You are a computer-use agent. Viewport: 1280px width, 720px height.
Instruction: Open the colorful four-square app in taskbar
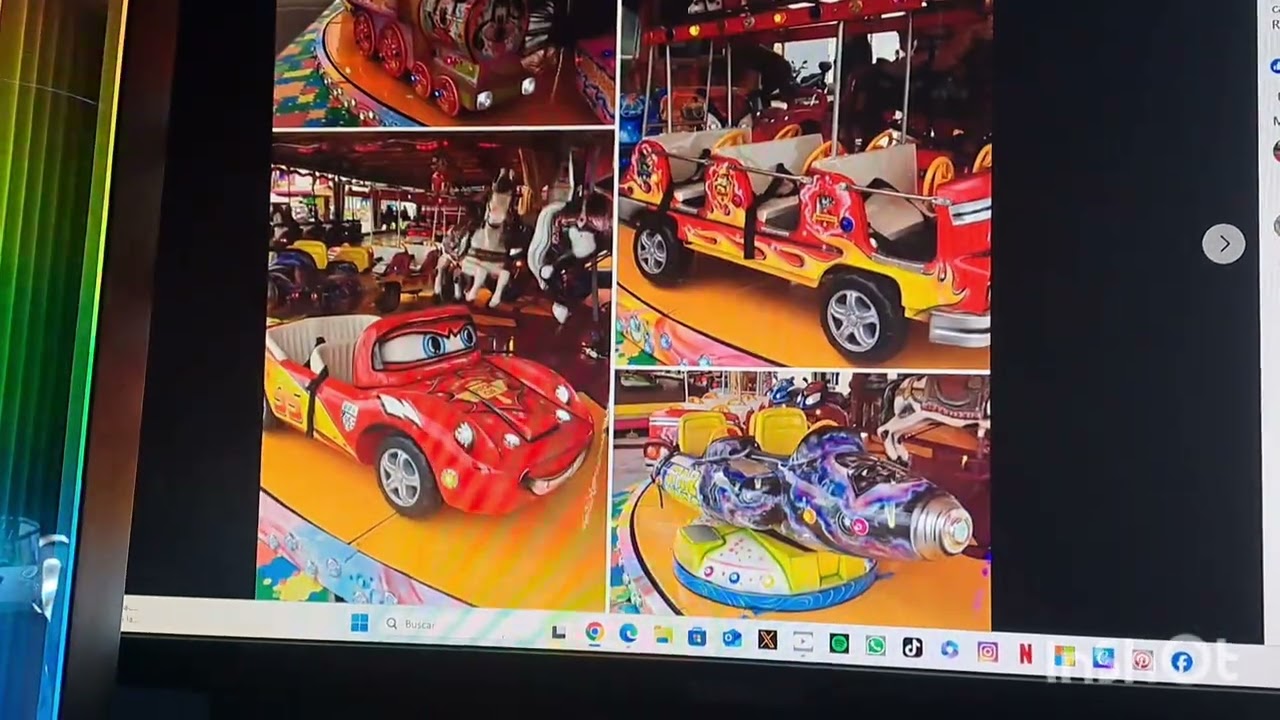[x=1064, y=655]
